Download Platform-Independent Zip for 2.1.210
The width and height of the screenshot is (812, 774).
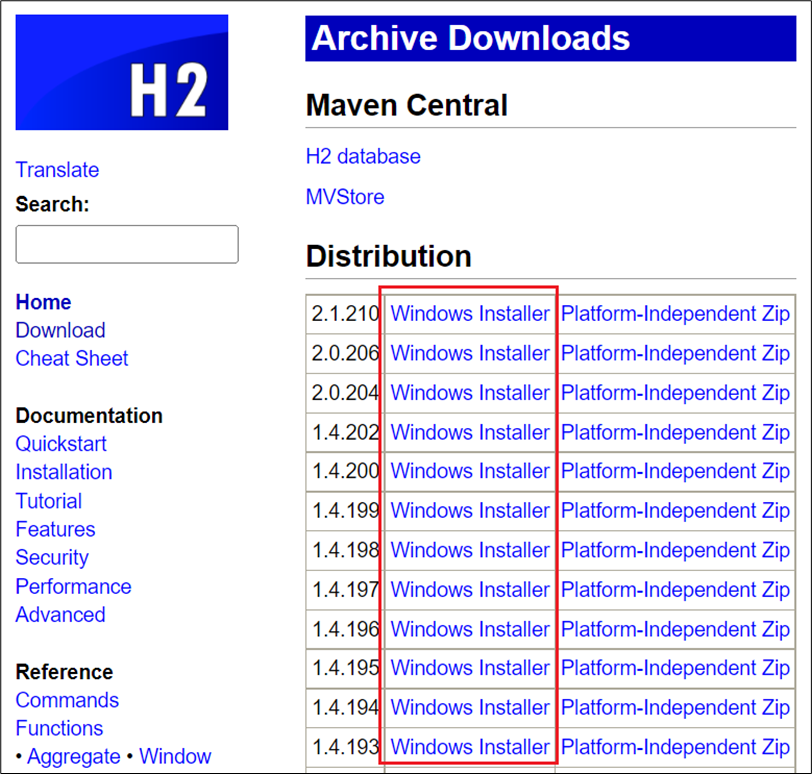[675, 314]
